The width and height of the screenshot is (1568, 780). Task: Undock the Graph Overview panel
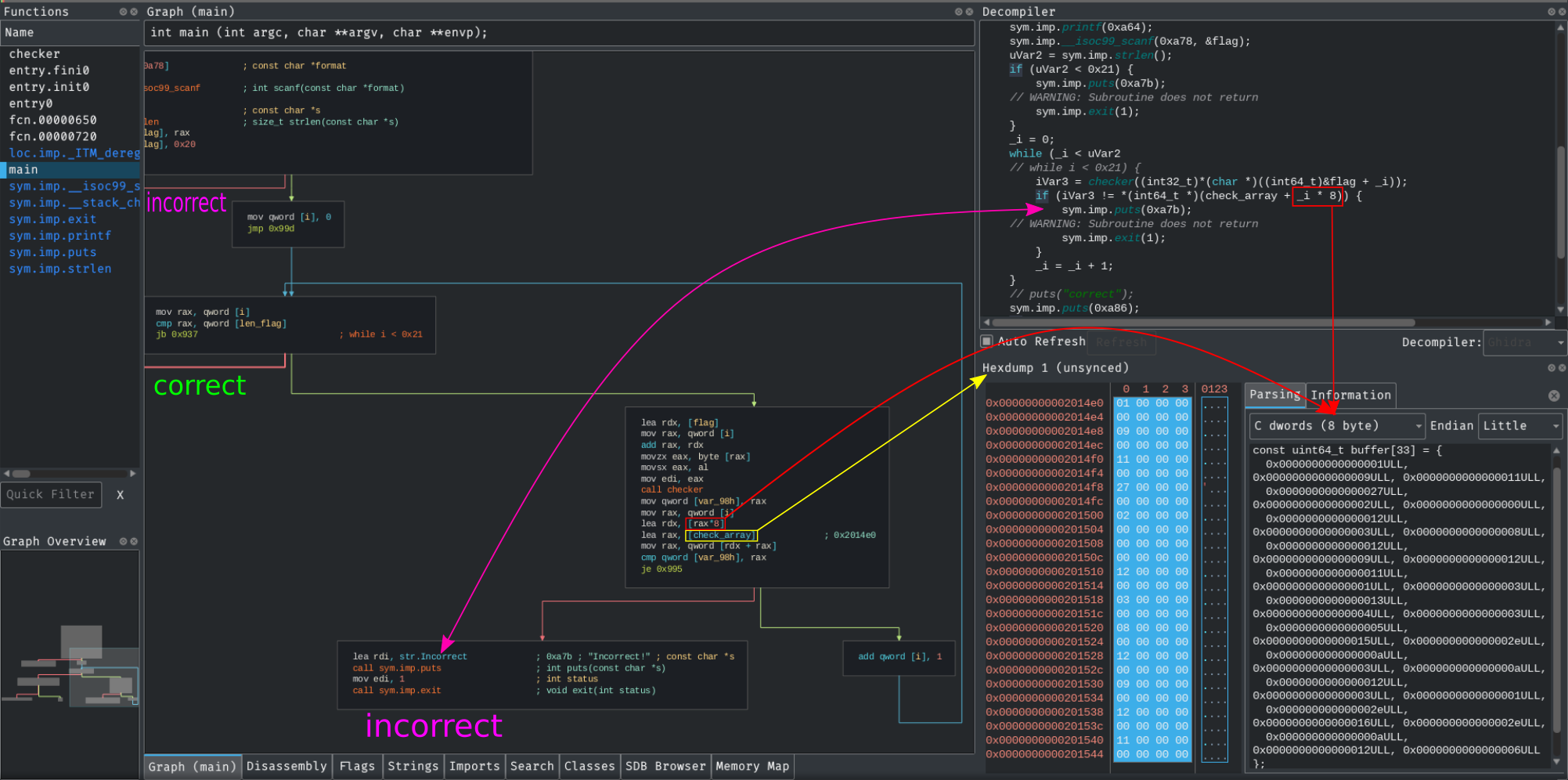(123, 541)
